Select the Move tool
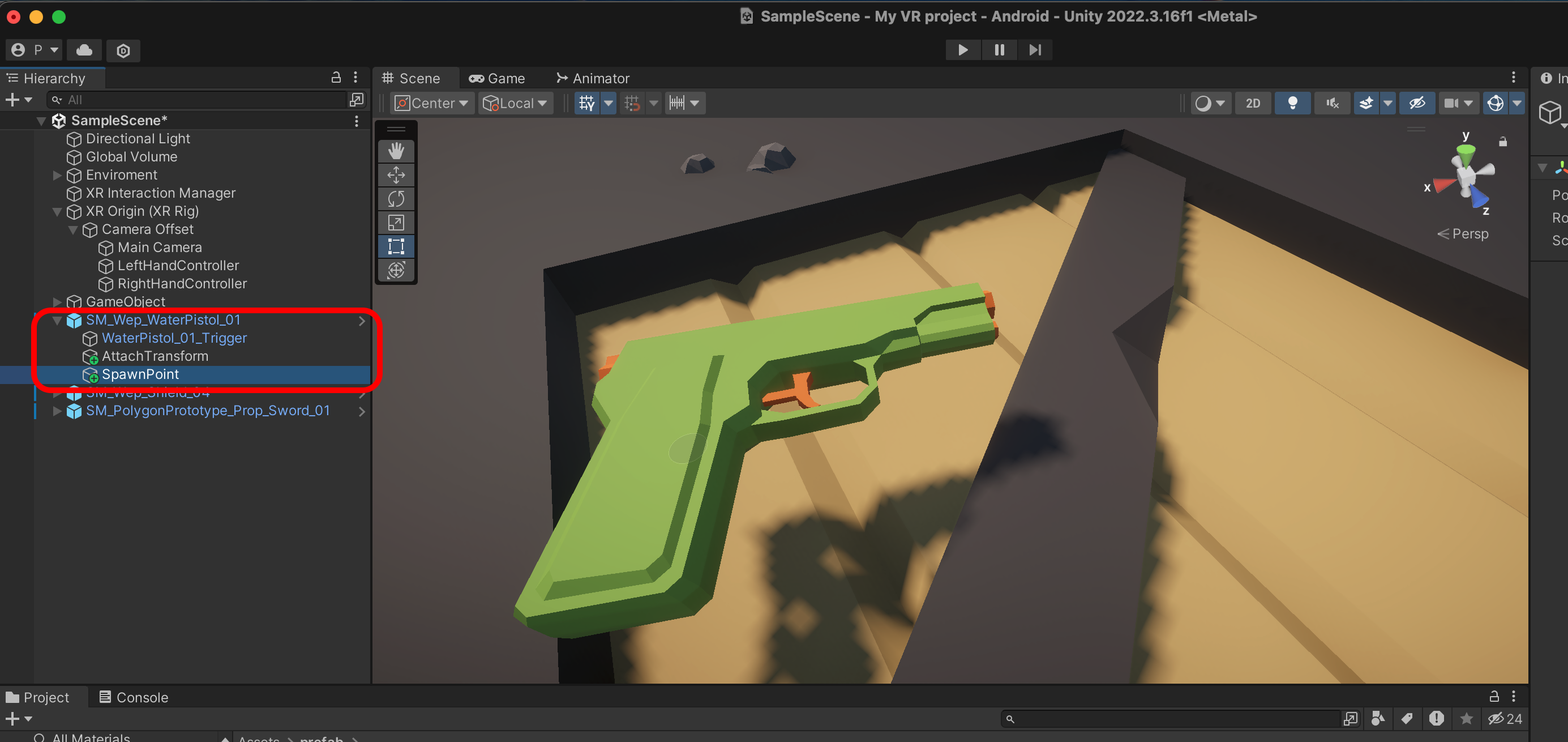Screen dimensions: 1568x742 pos(396,175)
